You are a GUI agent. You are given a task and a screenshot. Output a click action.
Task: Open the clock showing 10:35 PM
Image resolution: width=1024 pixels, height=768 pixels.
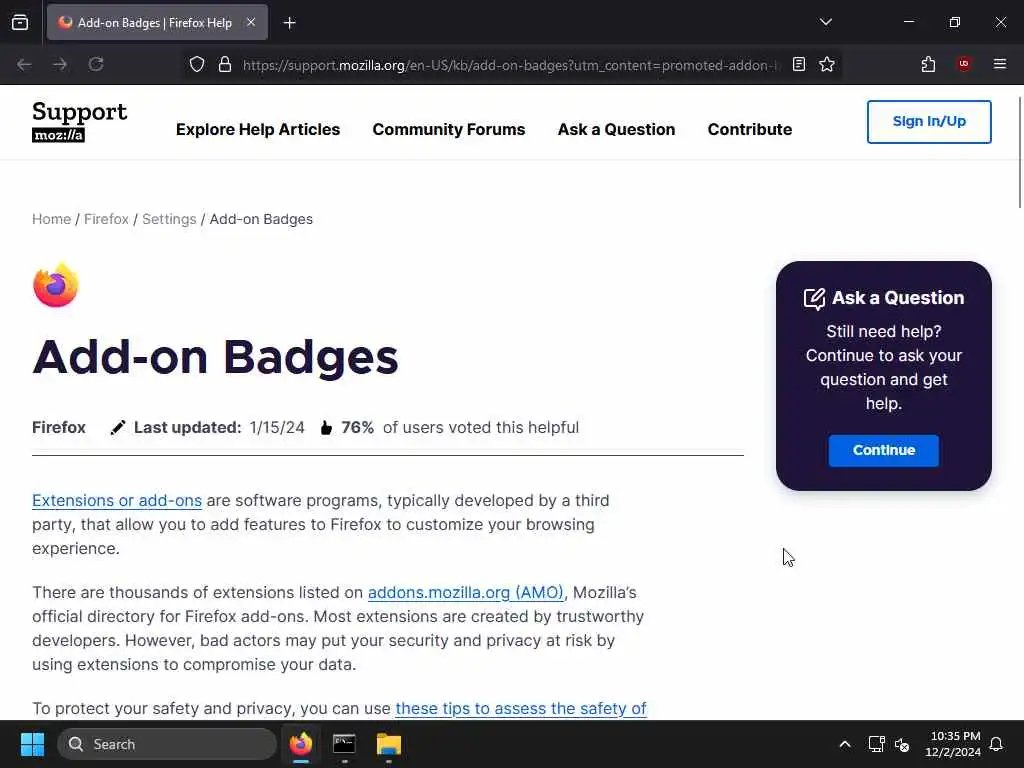tap(953, 744)
